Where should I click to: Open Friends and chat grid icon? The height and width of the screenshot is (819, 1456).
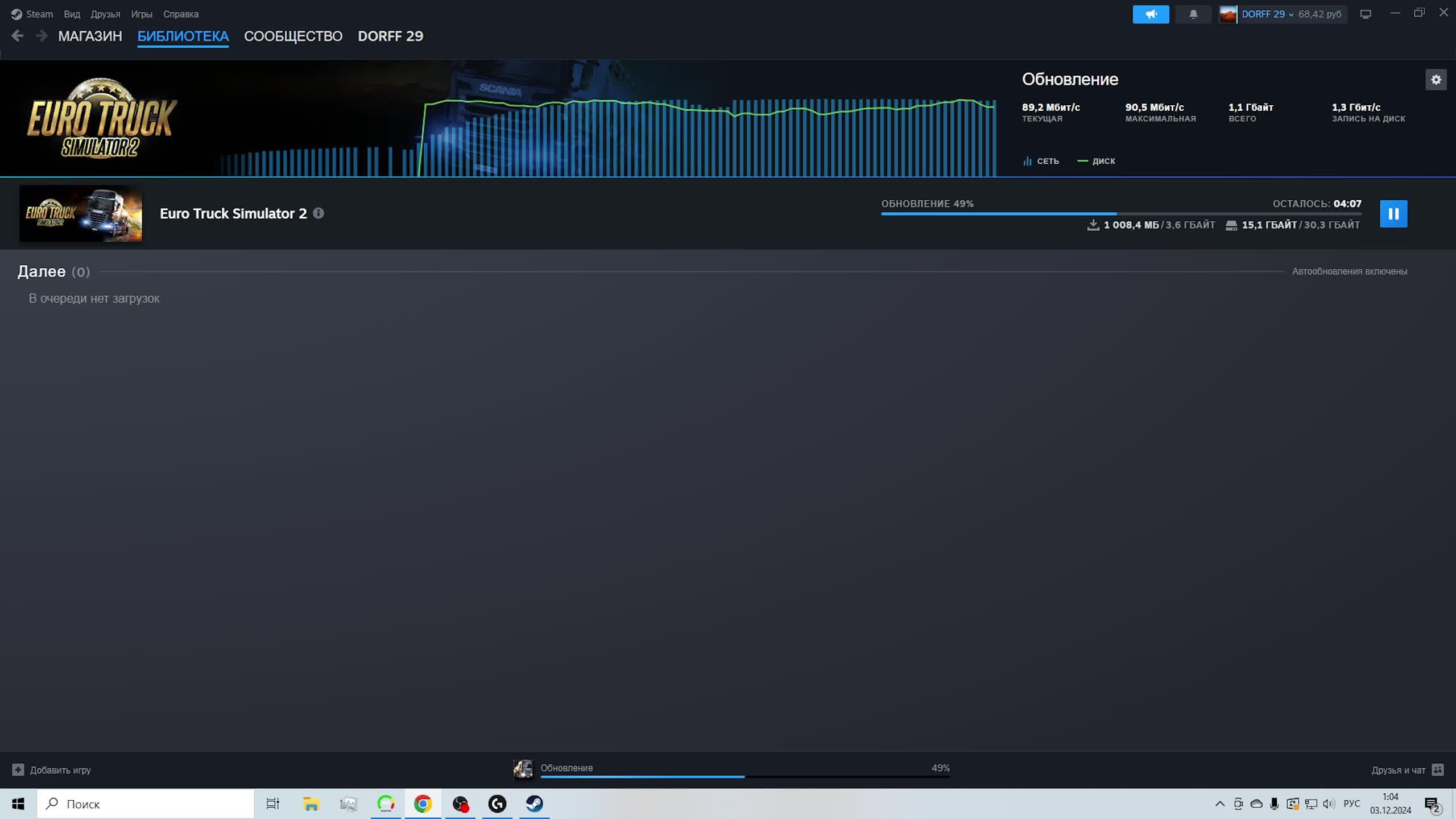coord(1437,770)
